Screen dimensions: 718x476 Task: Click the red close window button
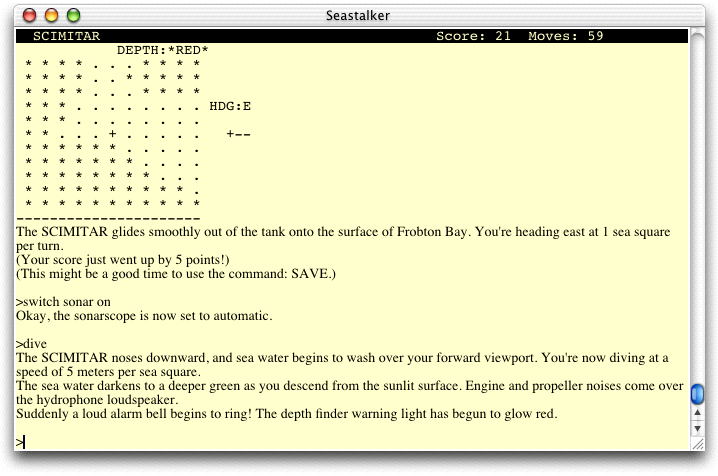point(31,16)
